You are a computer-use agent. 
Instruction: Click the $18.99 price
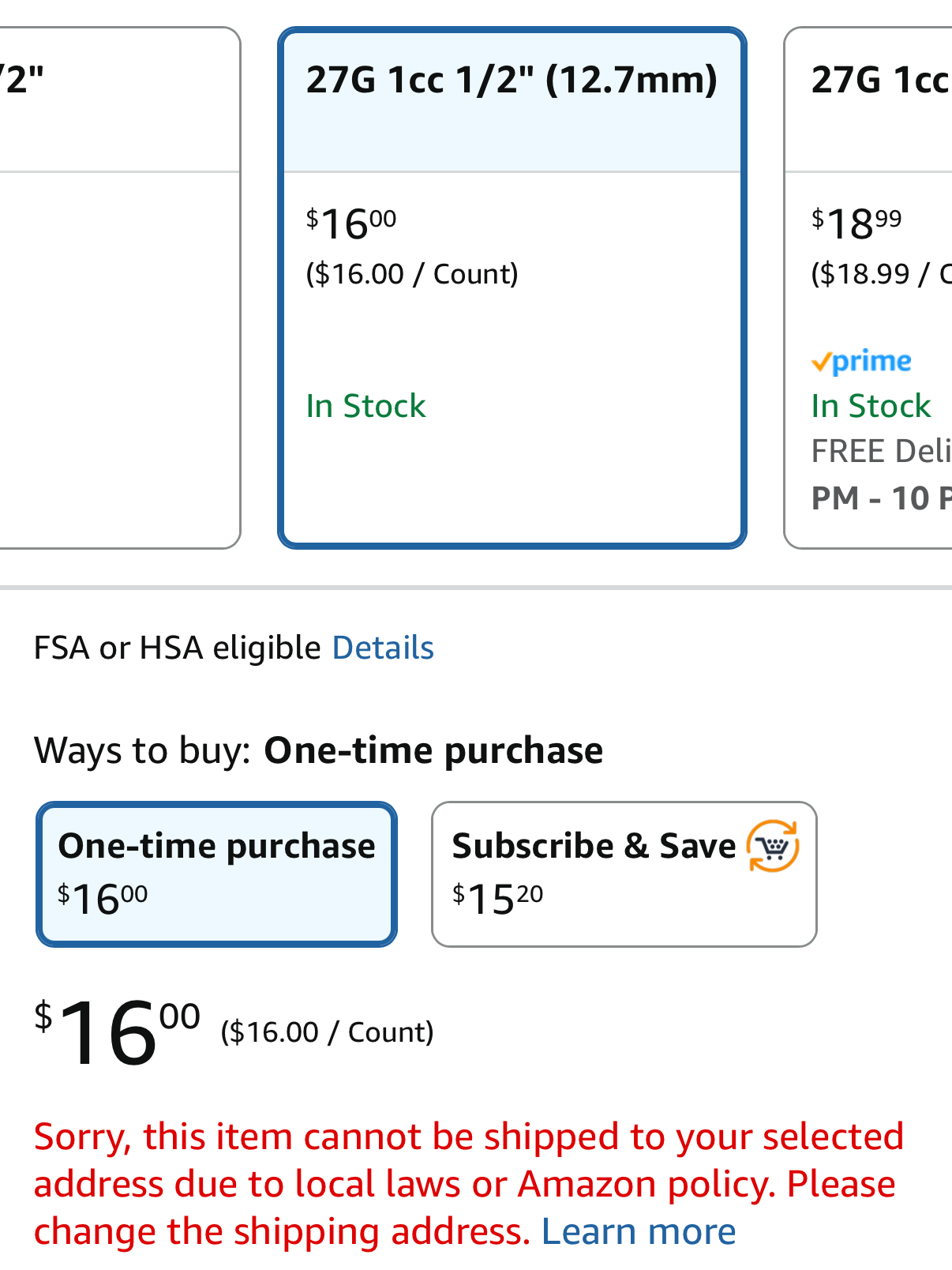(856, 224)
